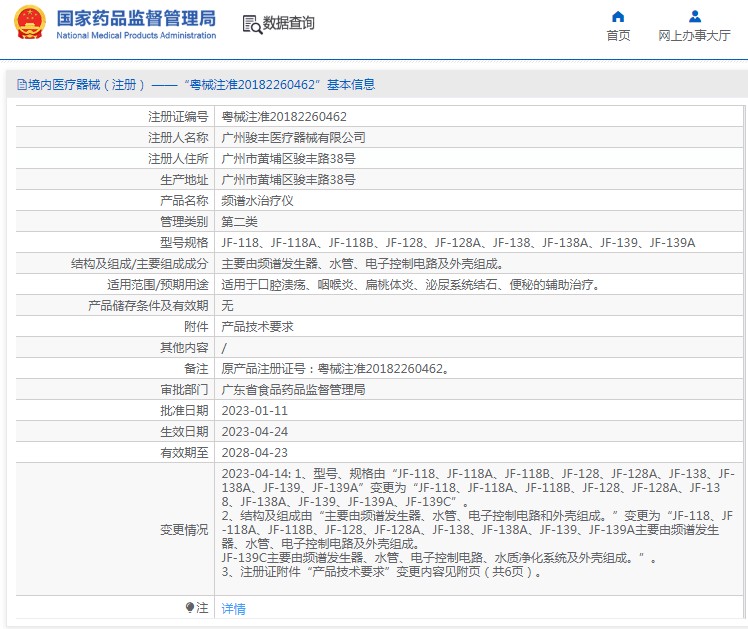Click registrant name 广州骏丰医疗器械有限公司
Image resolution: width=748 pixels, height=629 pixels.
tap(293, 138)
